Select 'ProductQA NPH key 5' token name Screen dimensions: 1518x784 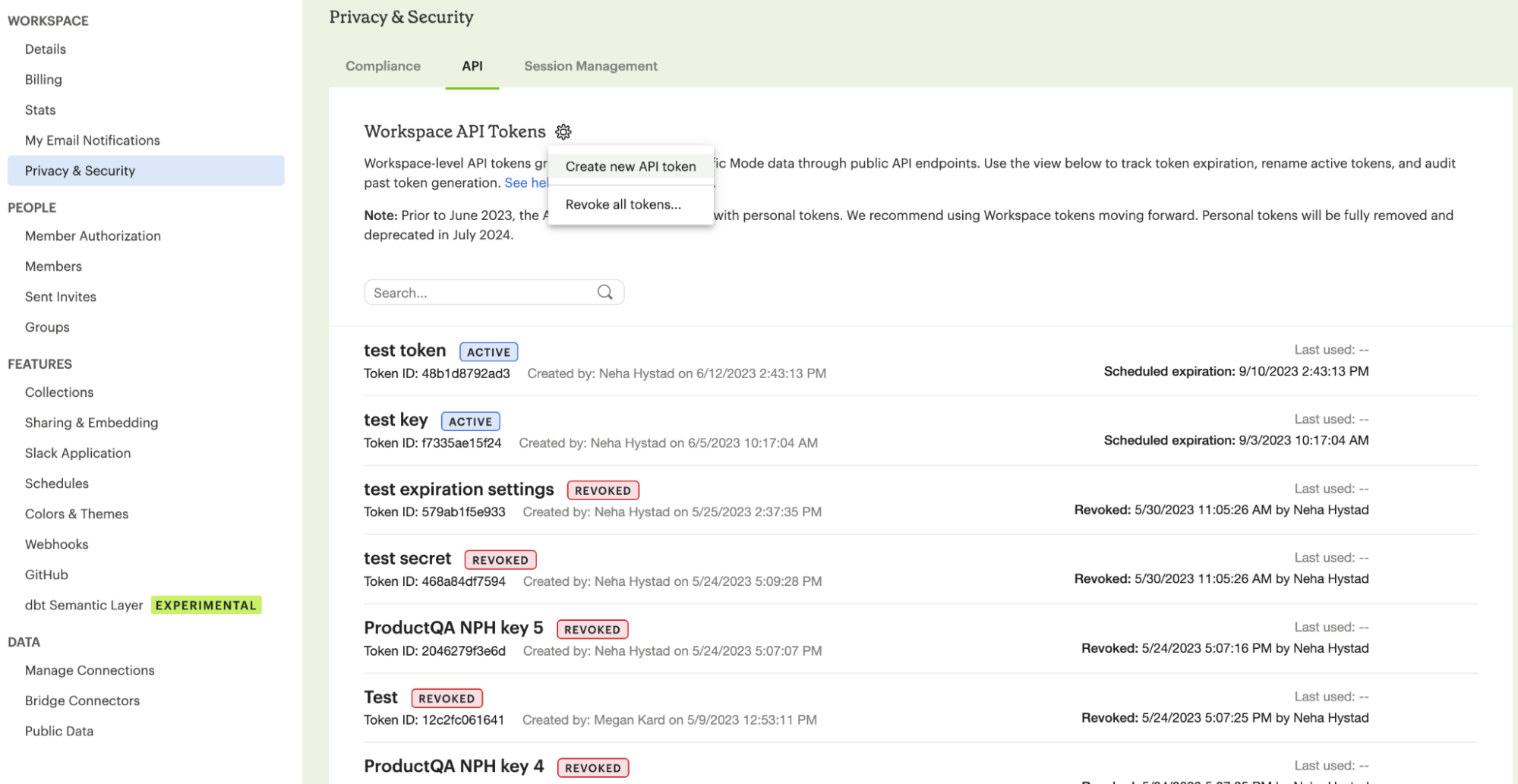[453, 628]
